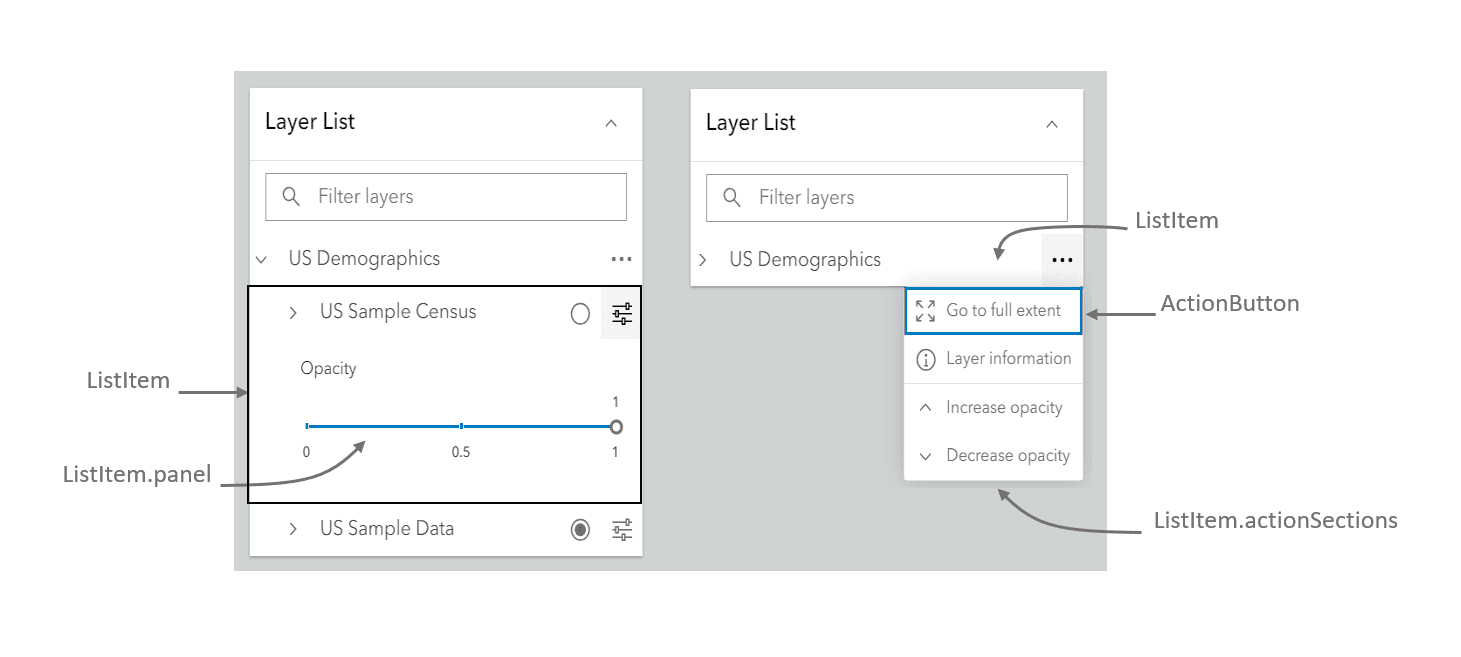This screenshot has width=1461, height=657.
Task: Click the search icon in Filter layers
Action: [x=291, y=197]
